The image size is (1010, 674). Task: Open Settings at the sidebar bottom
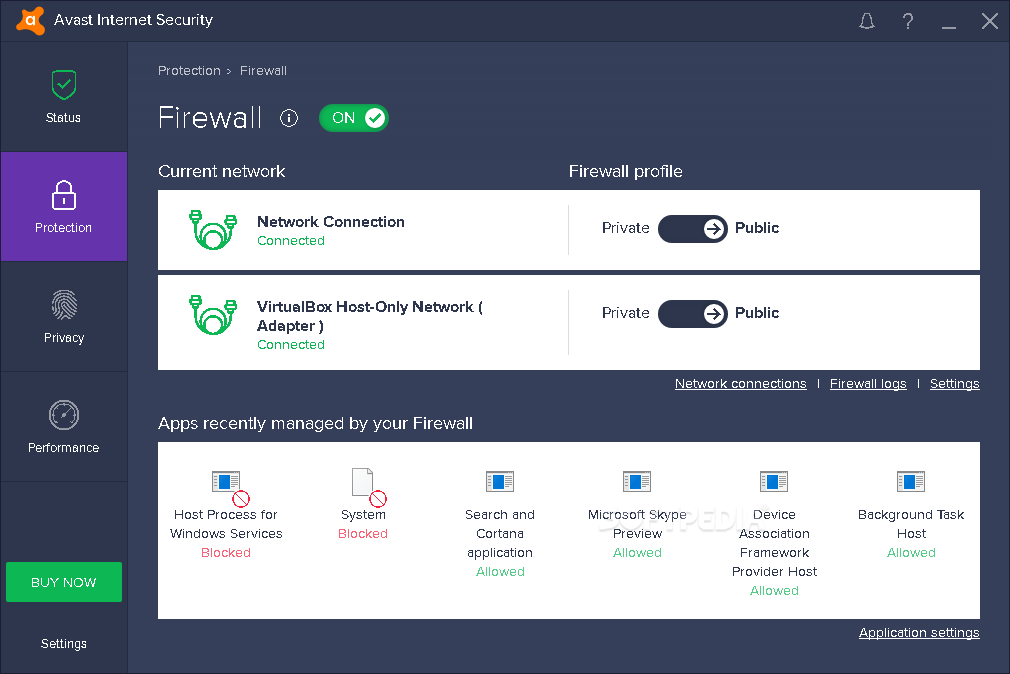coord(64,644)
